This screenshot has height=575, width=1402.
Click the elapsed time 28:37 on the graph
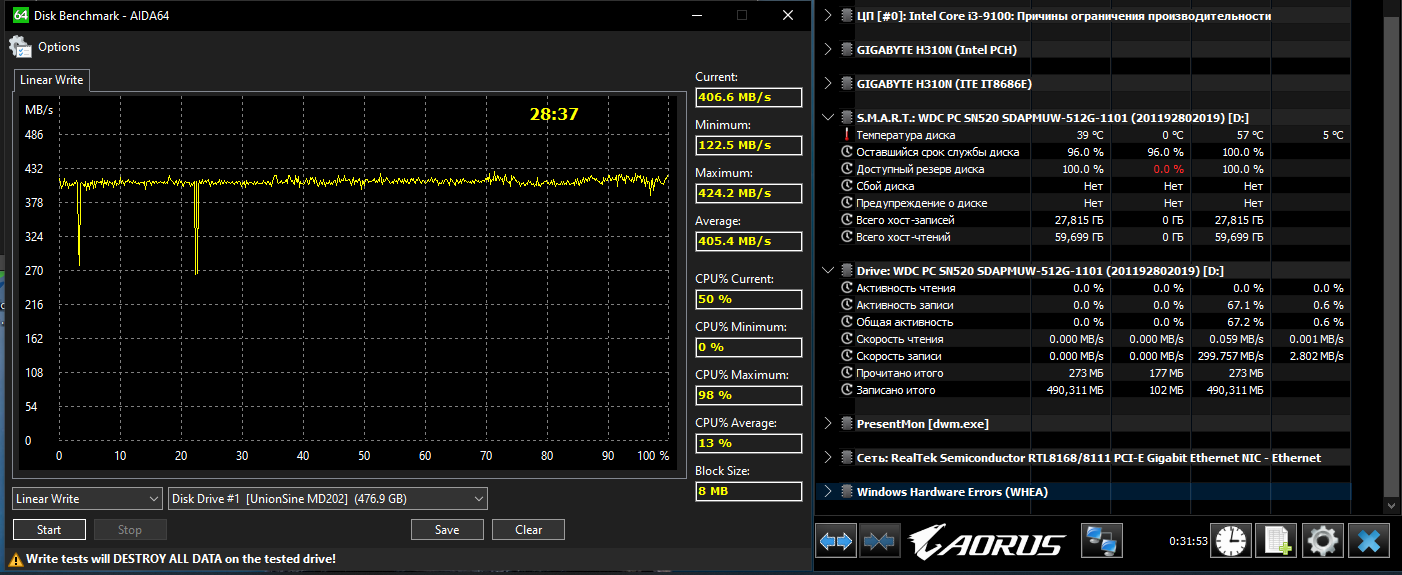click(554, 114)
